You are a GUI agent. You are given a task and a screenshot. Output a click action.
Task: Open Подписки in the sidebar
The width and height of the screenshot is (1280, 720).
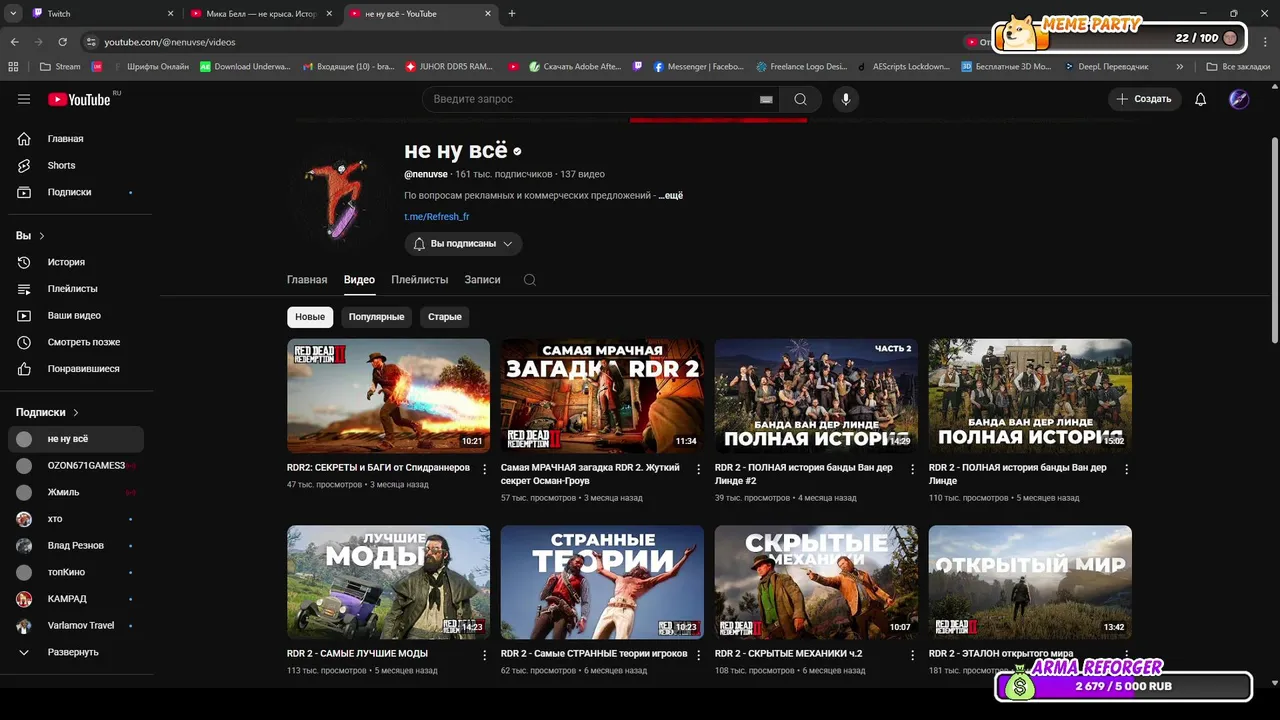tap(76, 192)
